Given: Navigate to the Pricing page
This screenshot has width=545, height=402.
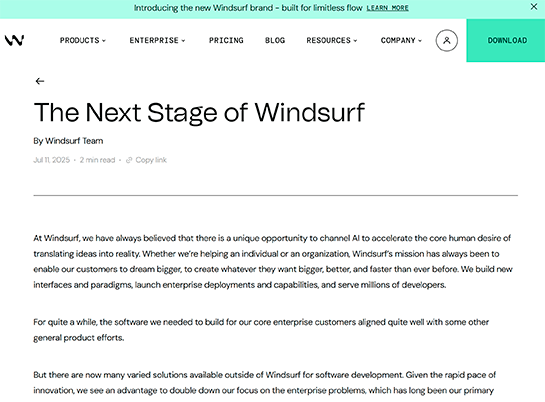Looking at the screenshot, I should (x=226, y=40).
